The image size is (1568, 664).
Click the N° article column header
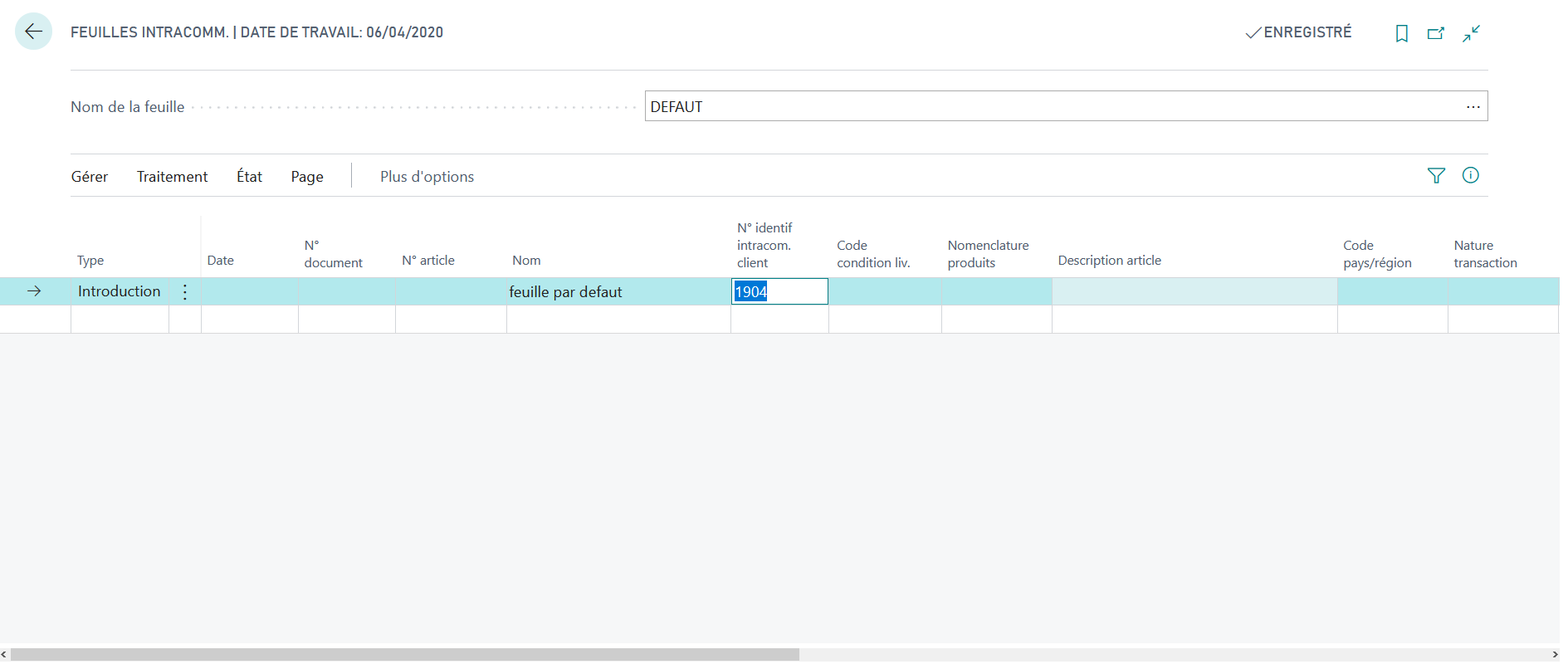[x=428, y=261]
